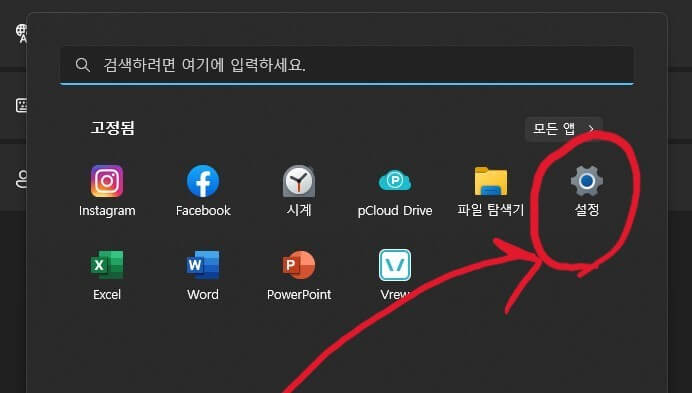
Task: Click the 모든 앱 button
Action: tap(564, 129)
